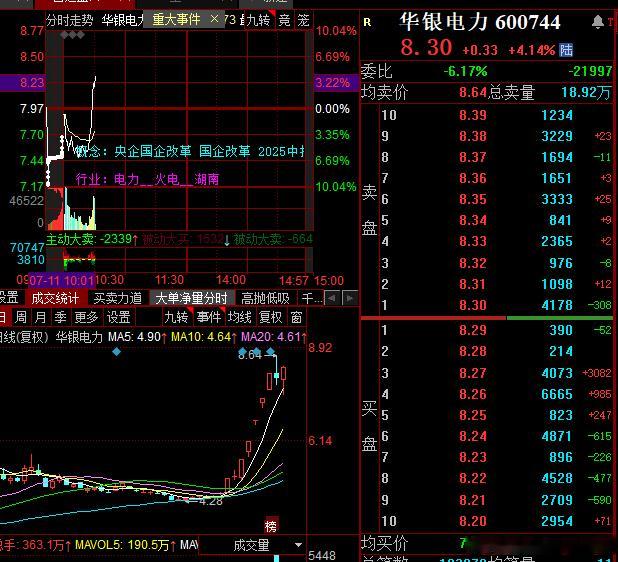Image resolution: width=618 pixels, height=562 pixels.
Task: Click the MA20: 4.61 indicator label
Action: [x=274, y=337]
